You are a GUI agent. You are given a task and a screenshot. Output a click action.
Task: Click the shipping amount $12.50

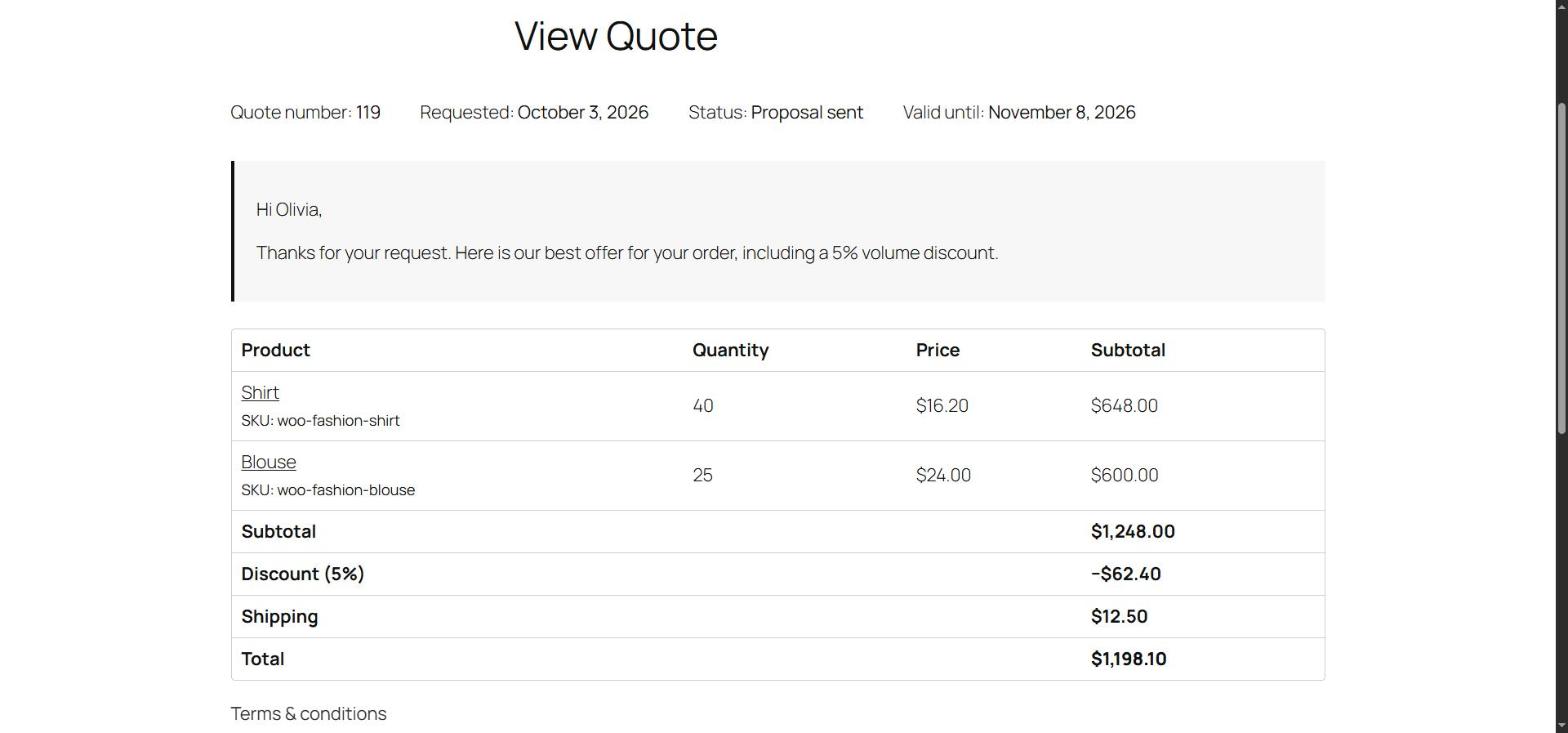tap(1119, 617)
